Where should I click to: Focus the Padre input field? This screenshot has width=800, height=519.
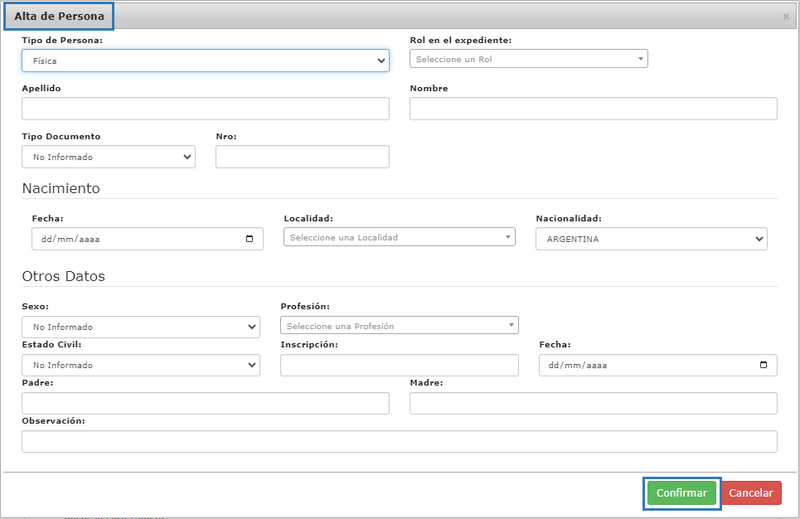click(x=205, y=403)
